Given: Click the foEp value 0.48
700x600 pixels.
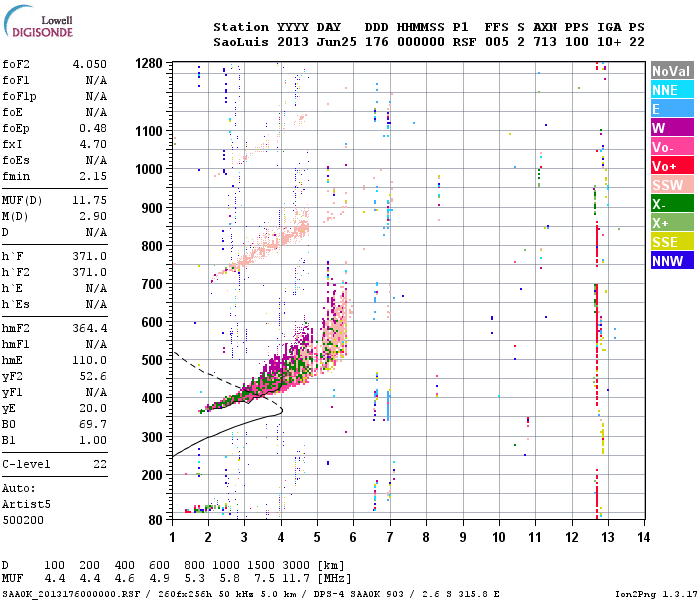Looking at the screenshot, I should pos(93,128).
